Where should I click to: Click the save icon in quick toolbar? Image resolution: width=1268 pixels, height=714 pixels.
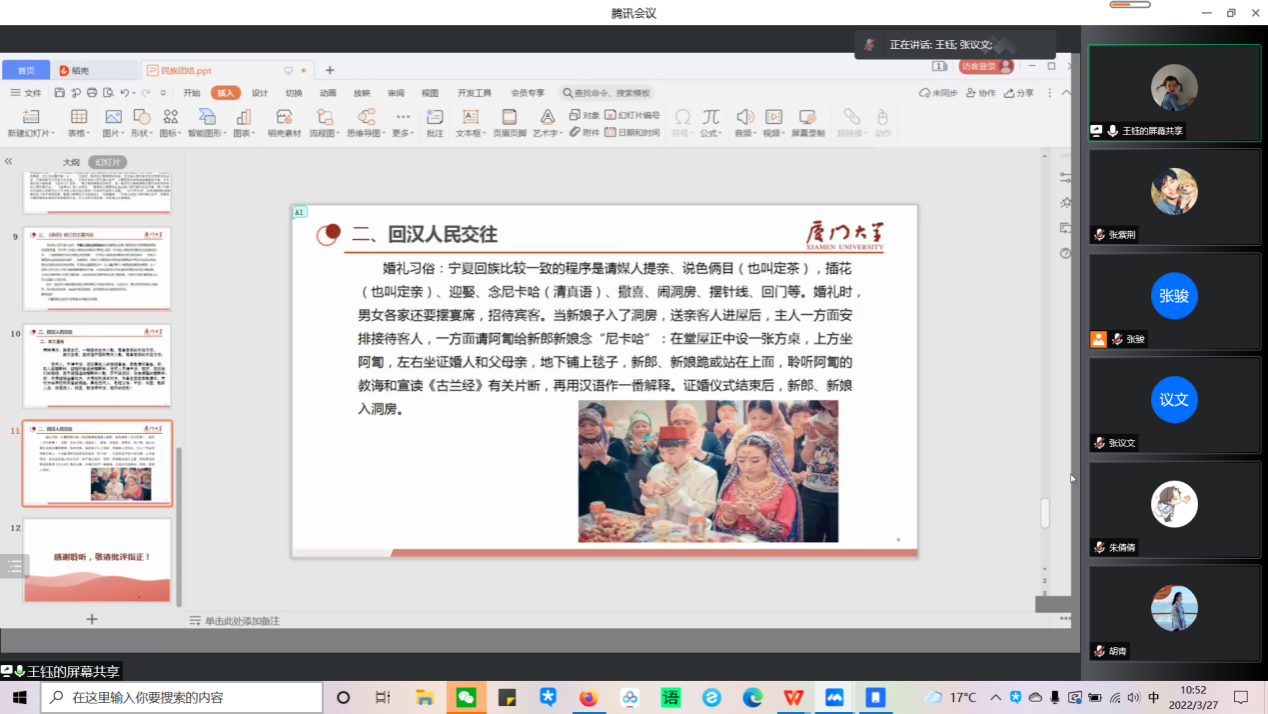coord(60,93)
